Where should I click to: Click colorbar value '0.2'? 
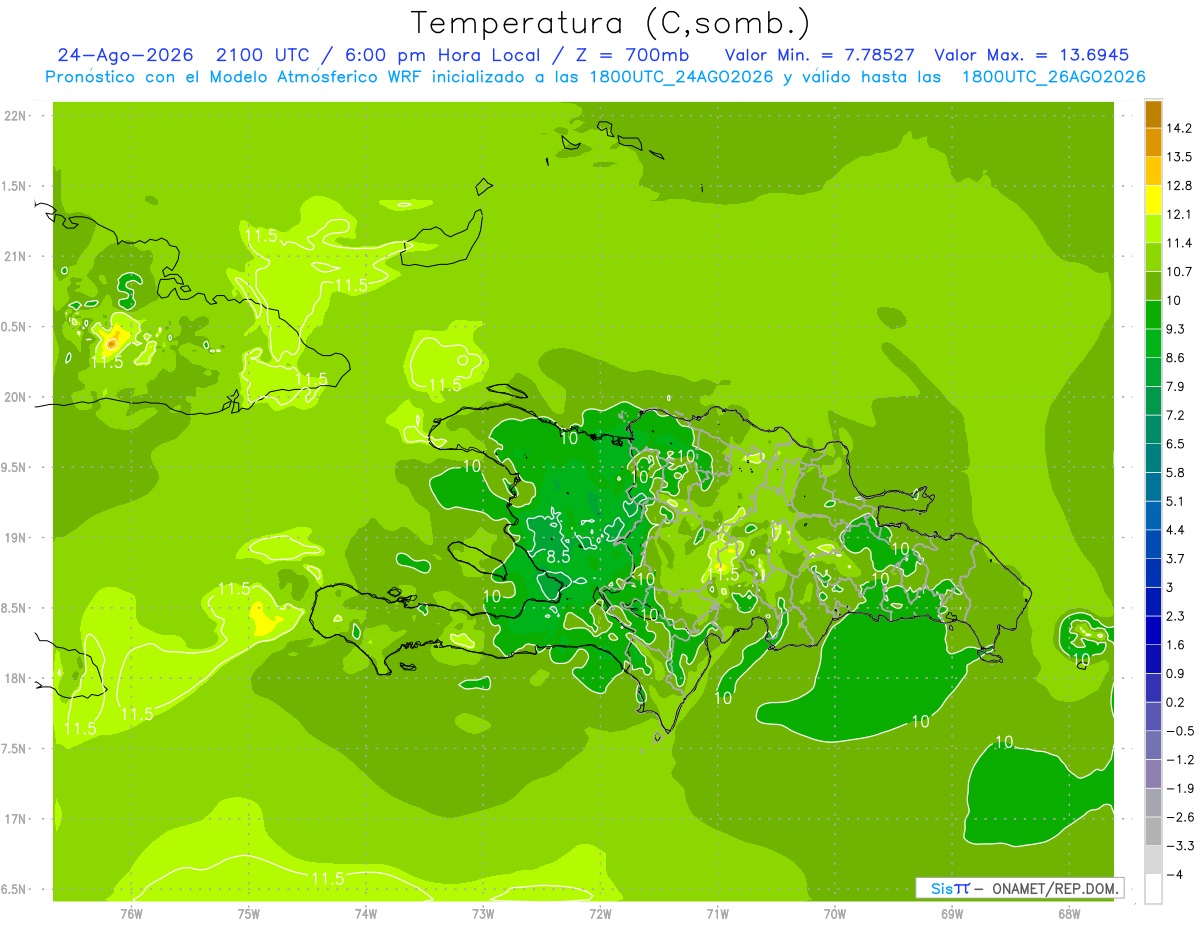pos(1176,702)
